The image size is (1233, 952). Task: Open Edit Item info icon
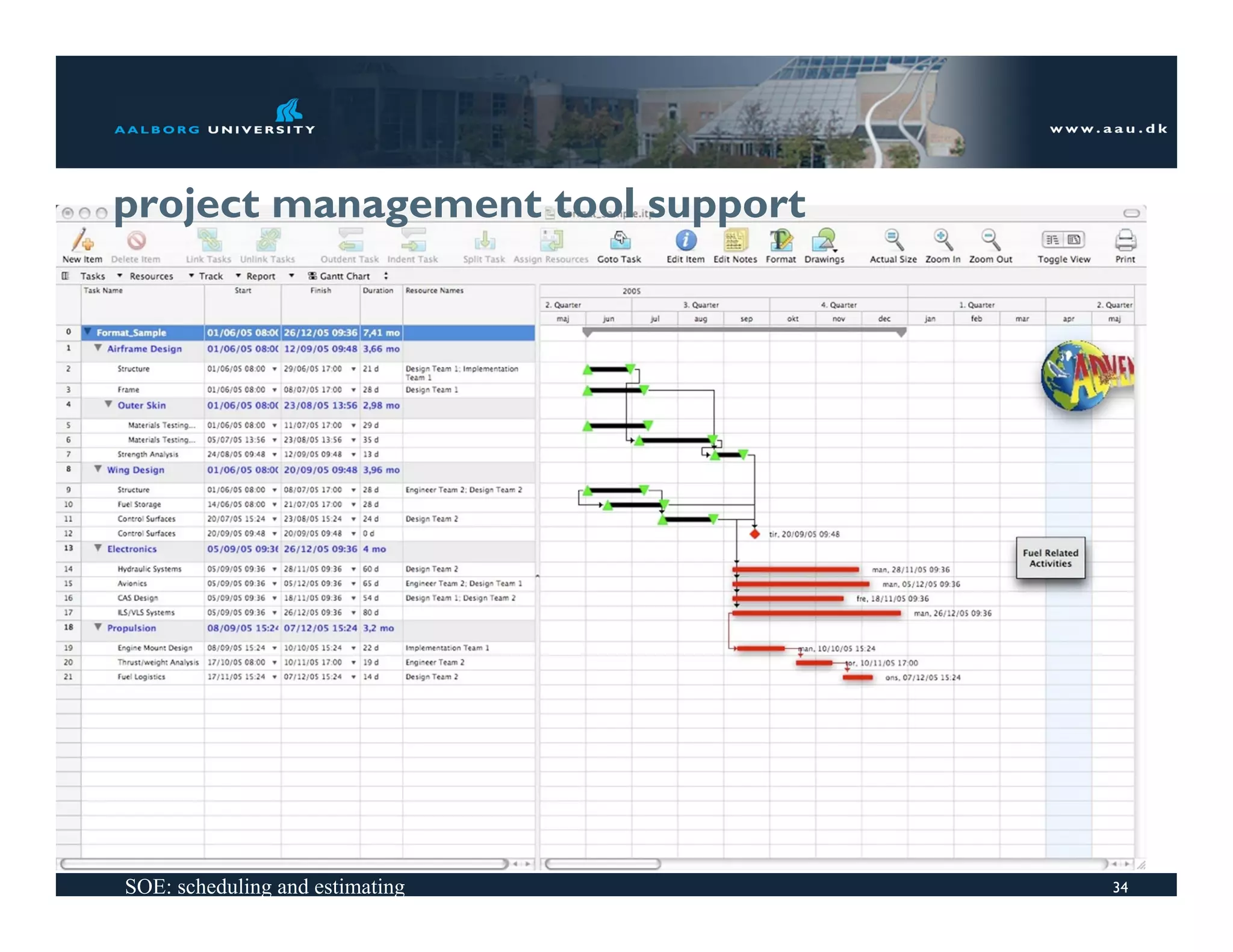[x=686, y=240]
